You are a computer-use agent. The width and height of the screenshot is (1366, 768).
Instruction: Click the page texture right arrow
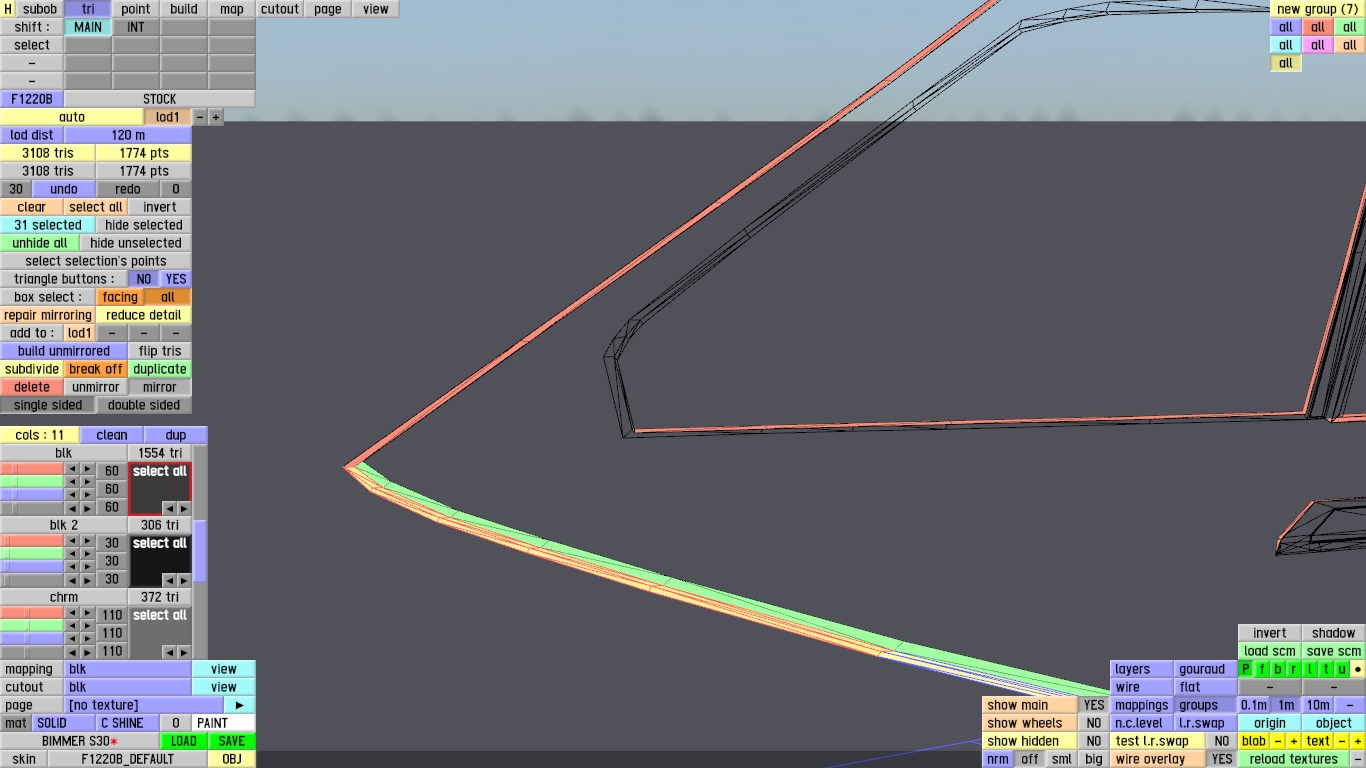[x=240, y=705]
